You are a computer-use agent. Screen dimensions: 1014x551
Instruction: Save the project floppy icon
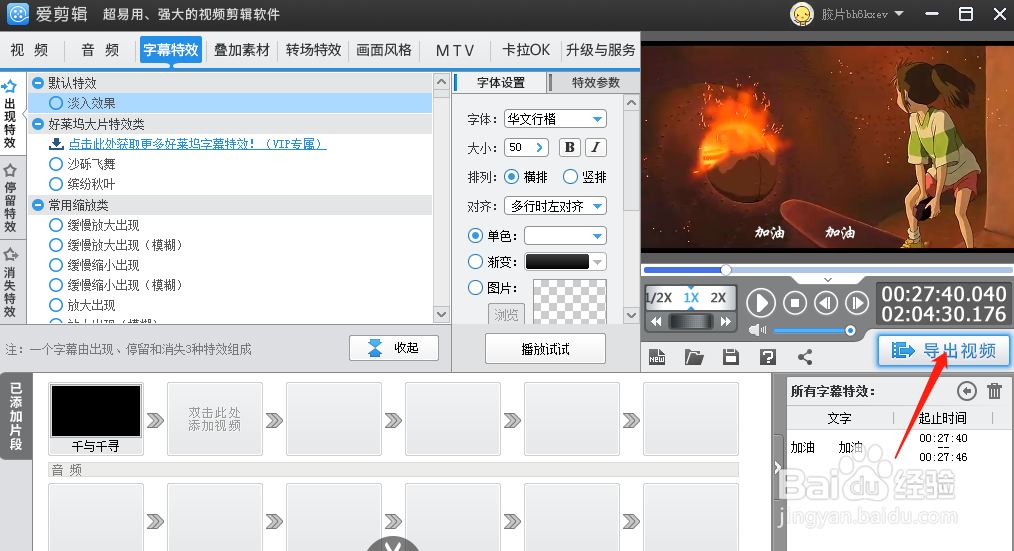731,356
